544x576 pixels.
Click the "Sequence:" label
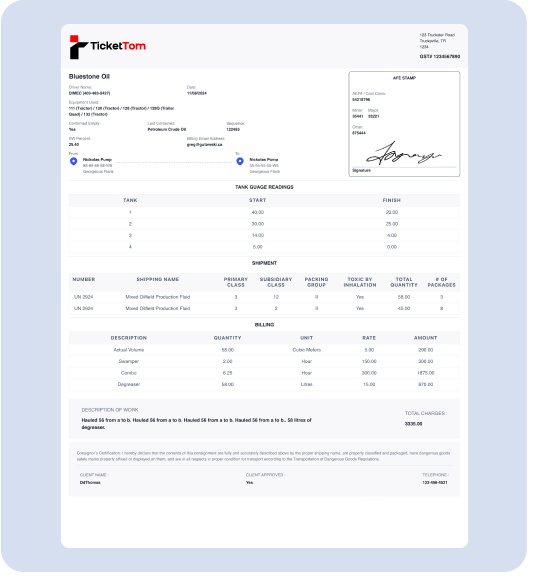click(235, 123)
